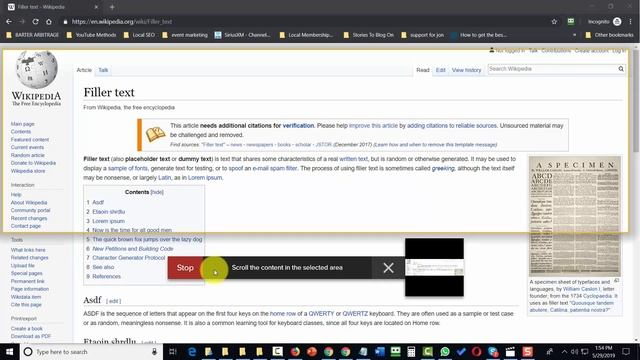
Task: Click the specimen sheet image thumbnail
Action: pyautogui.click(x=575, y=216)
